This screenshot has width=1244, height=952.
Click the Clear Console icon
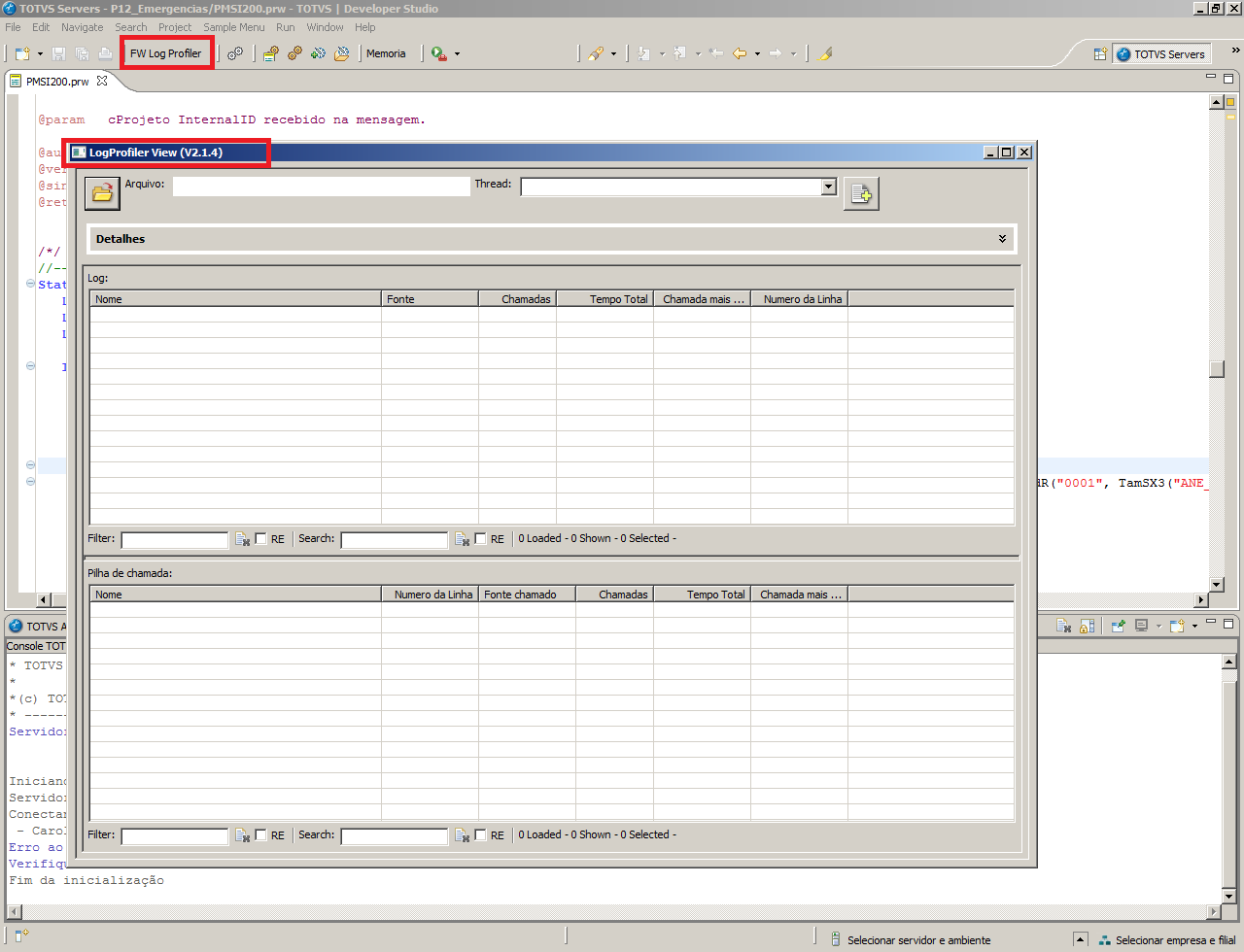point(1064,626)
